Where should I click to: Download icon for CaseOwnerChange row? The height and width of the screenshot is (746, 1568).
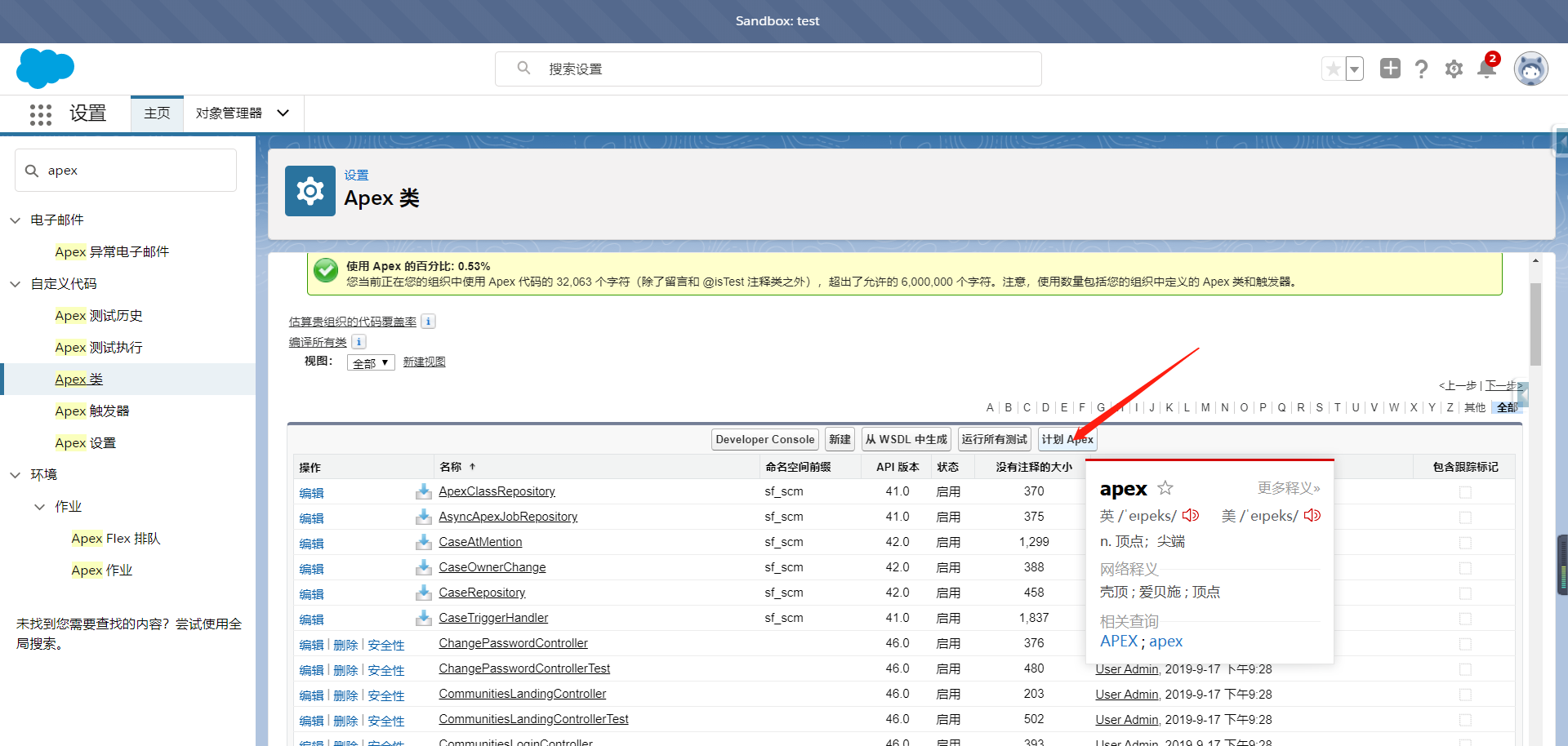coord(423,567)
